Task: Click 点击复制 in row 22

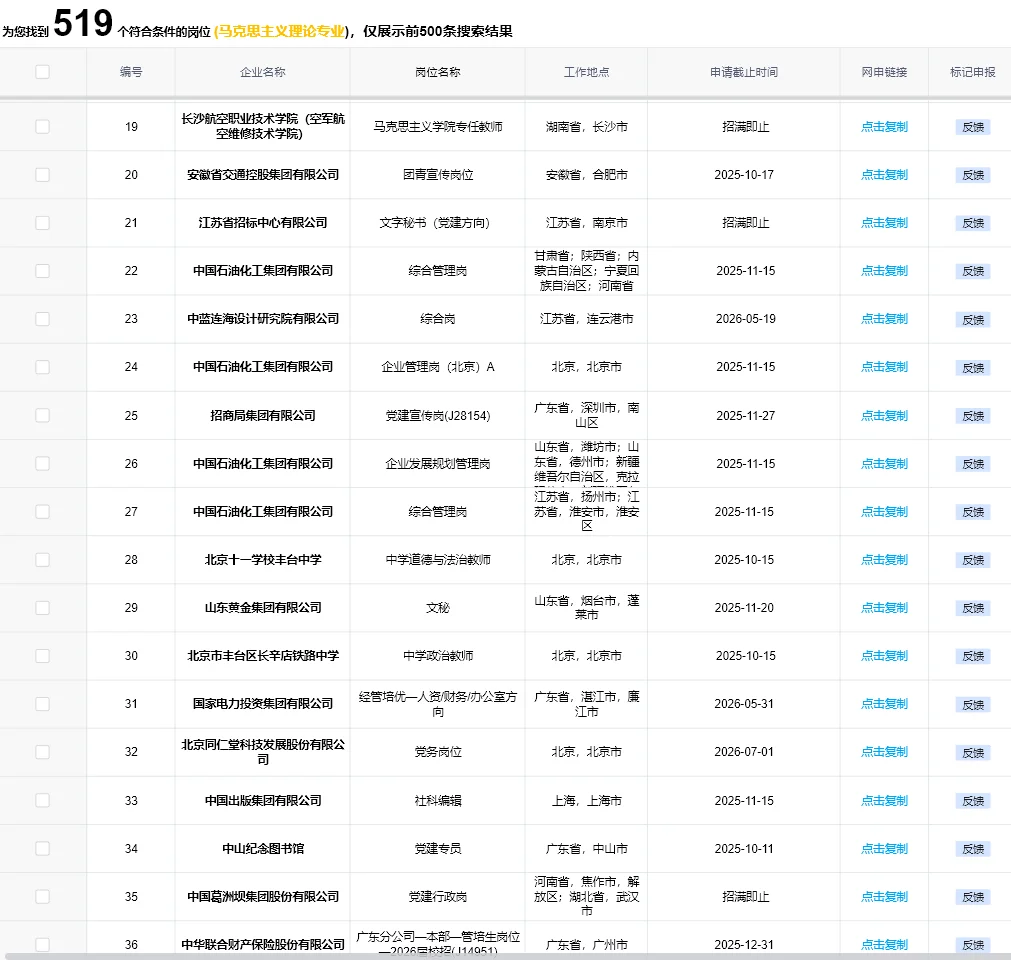Action: pos(884,271)
